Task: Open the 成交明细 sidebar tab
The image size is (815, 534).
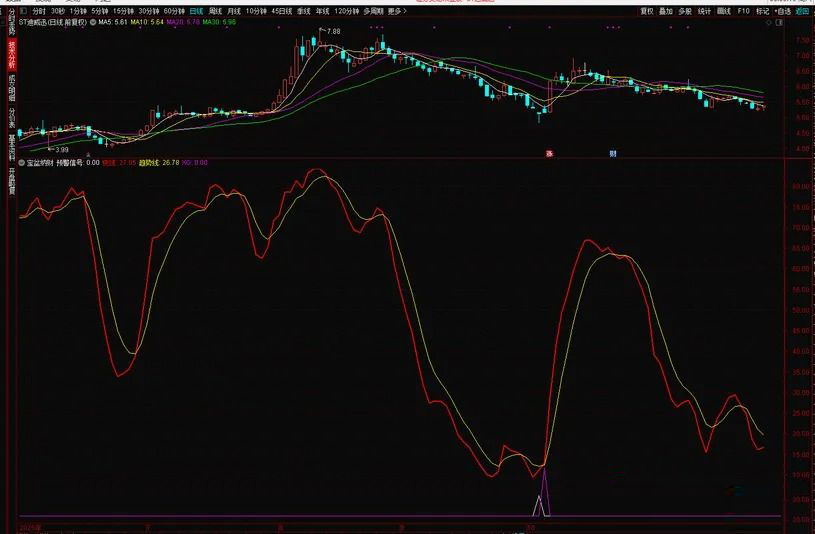Action: click(11, 88)
